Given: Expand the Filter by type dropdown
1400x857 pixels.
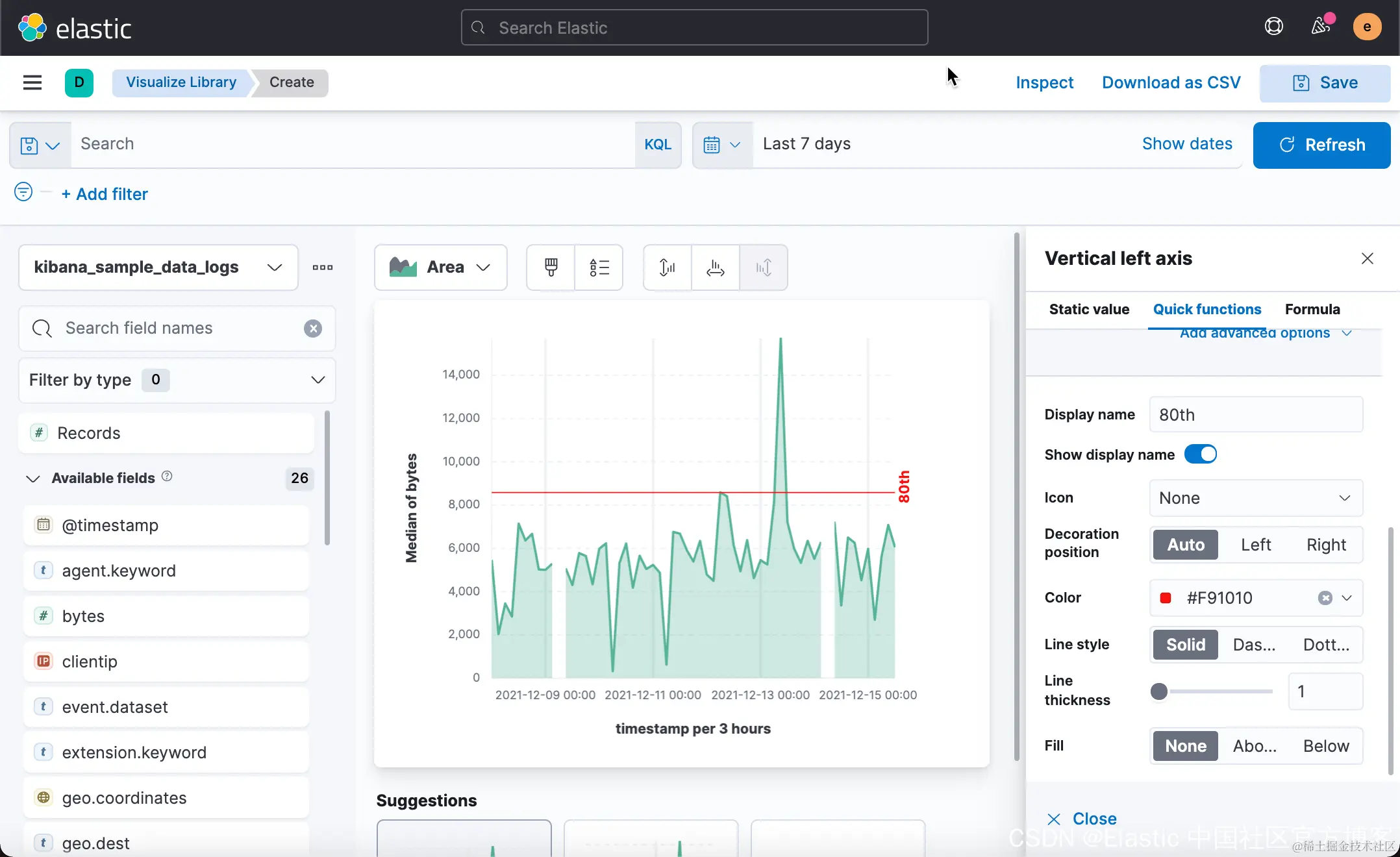Looking at the screenshot, I should pos(177,380).
